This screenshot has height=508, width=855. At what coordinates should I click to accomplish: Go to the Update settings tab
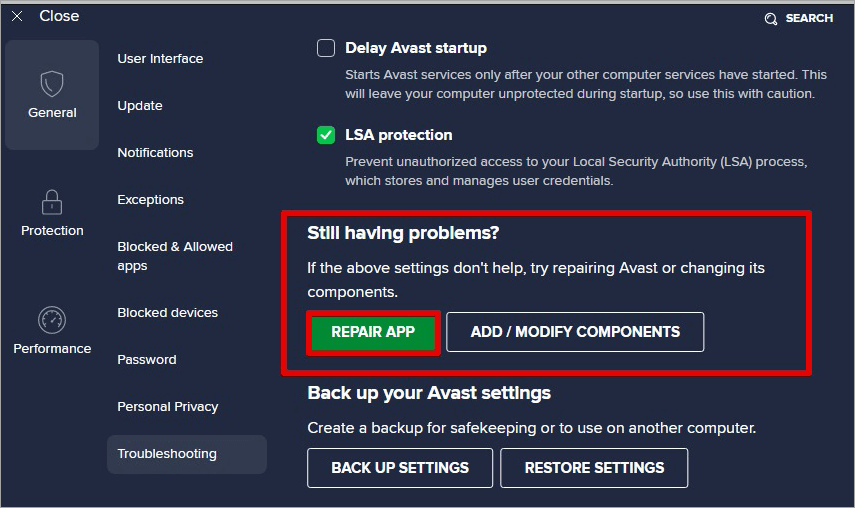tap(140, 106)
